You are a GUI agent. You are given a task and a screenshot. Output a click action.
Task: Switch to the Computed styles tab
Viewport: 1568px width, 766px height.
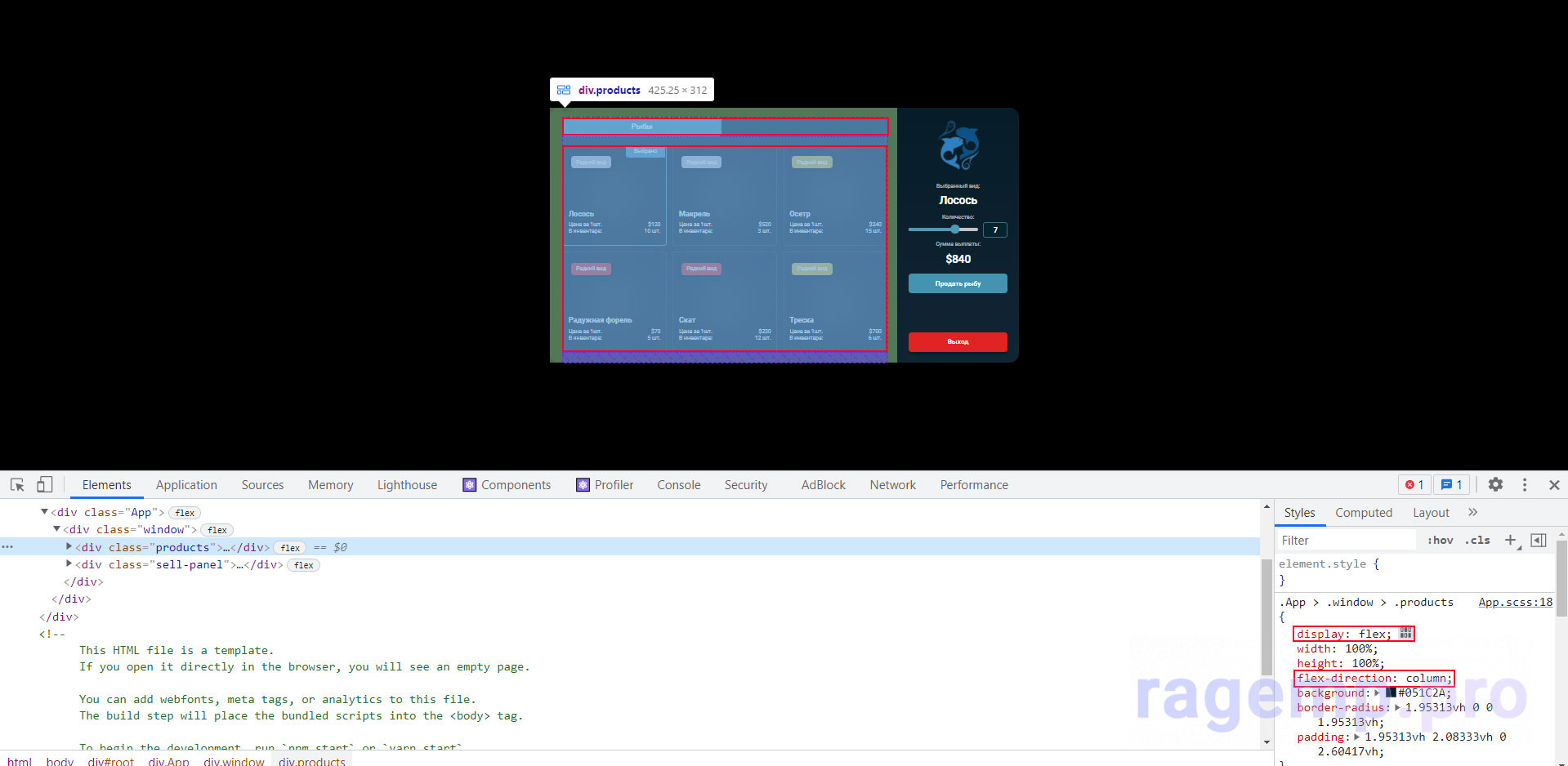coord(1364,512)
